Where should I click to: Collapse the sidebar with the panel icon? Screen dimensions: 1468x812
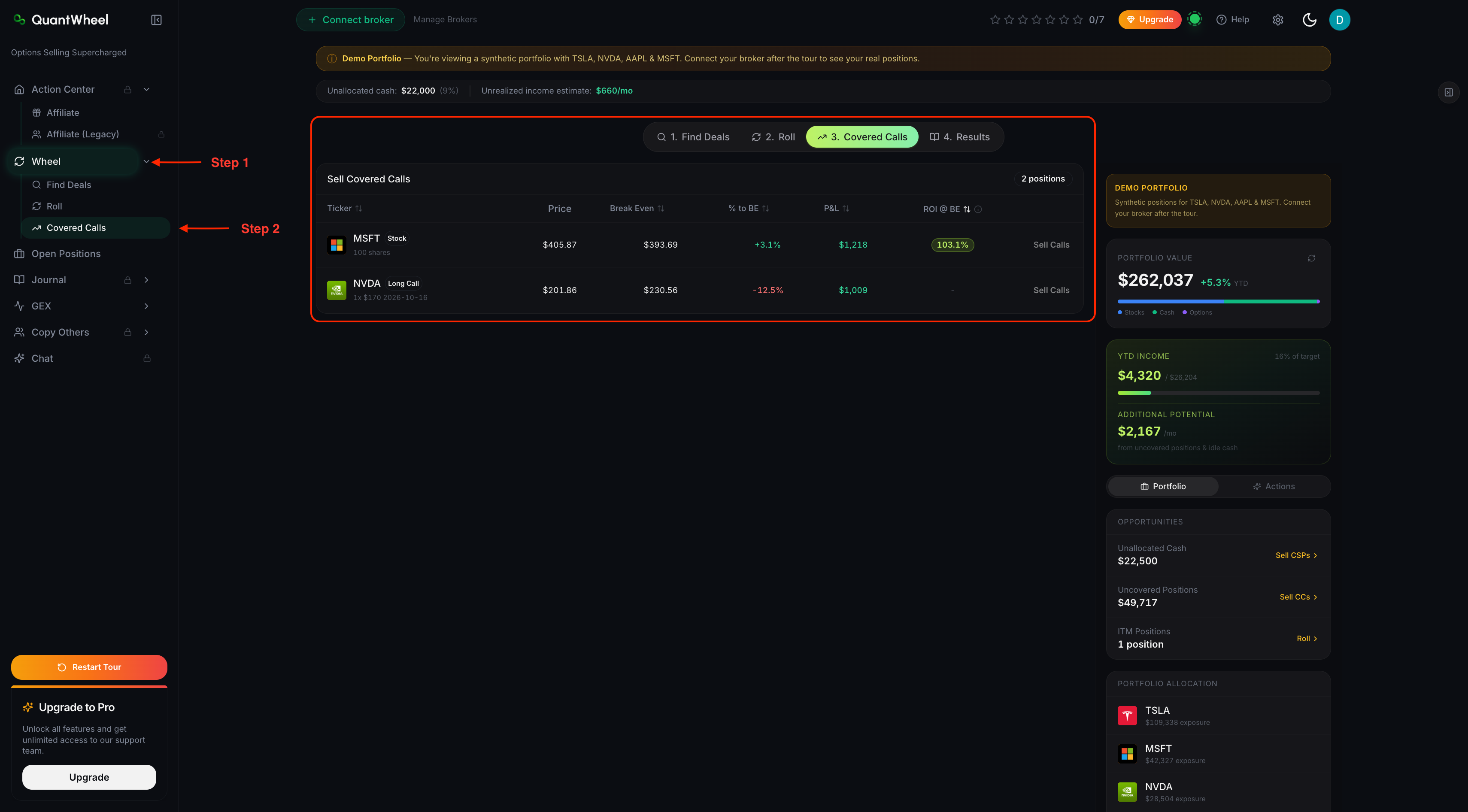156,20
